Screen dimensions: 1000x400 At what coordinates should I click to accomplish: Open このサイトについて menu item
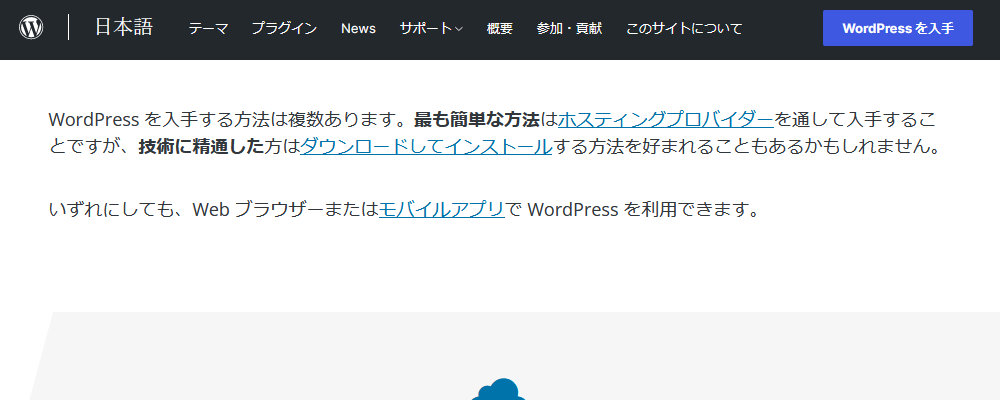[684, 28]
